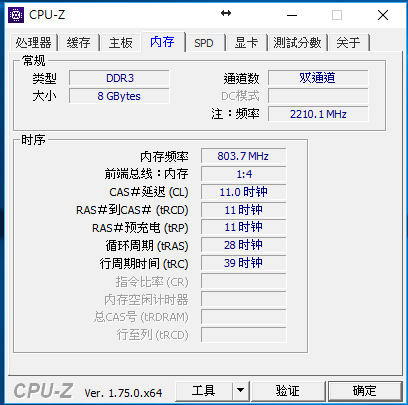This screenshot has width=408, height=405.
Task: Click the tRP 11 时钟 value
Action: [243, 227]
